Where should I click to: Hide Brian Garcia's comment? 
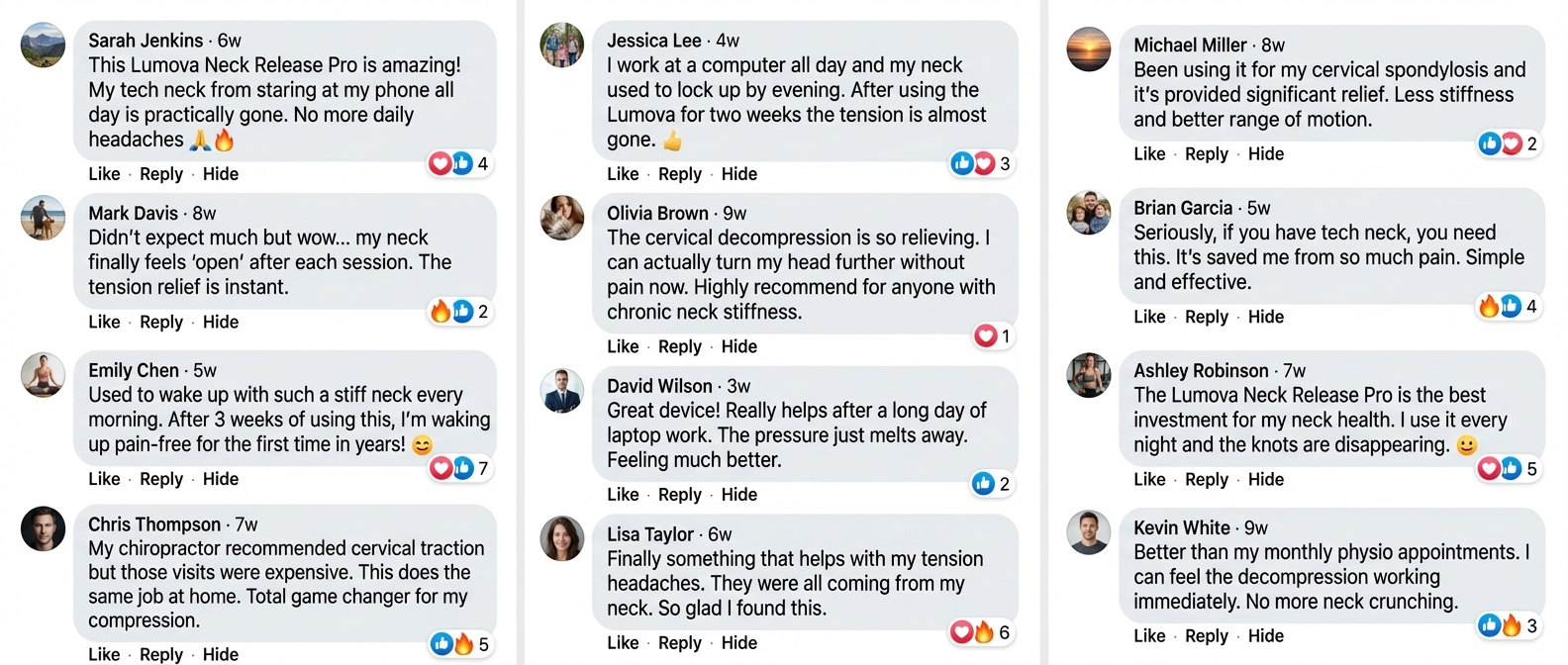click(1266, 318)
